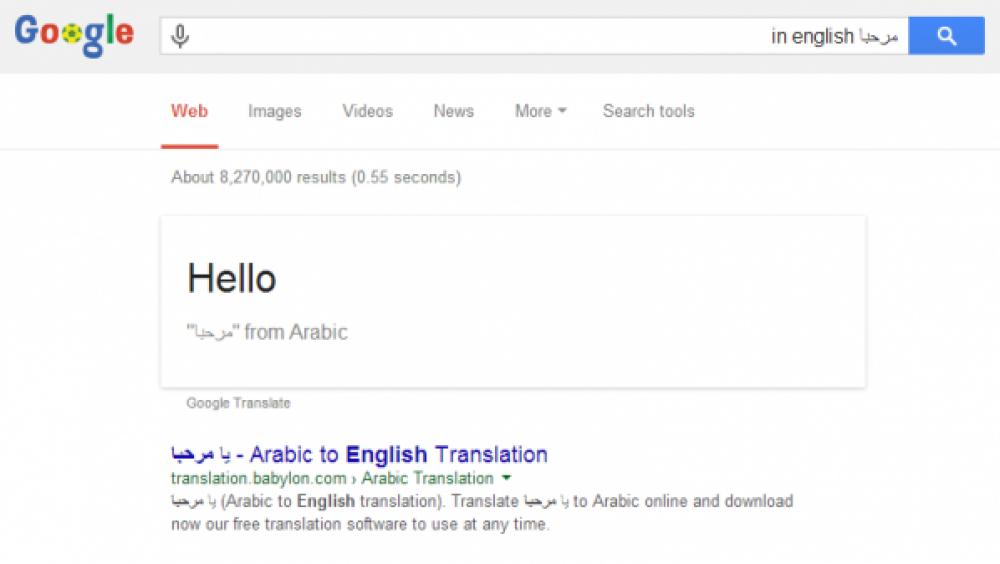Screen dimensions: 1000x564
Task: Switch to the Images tab
Action: (274, 111)
